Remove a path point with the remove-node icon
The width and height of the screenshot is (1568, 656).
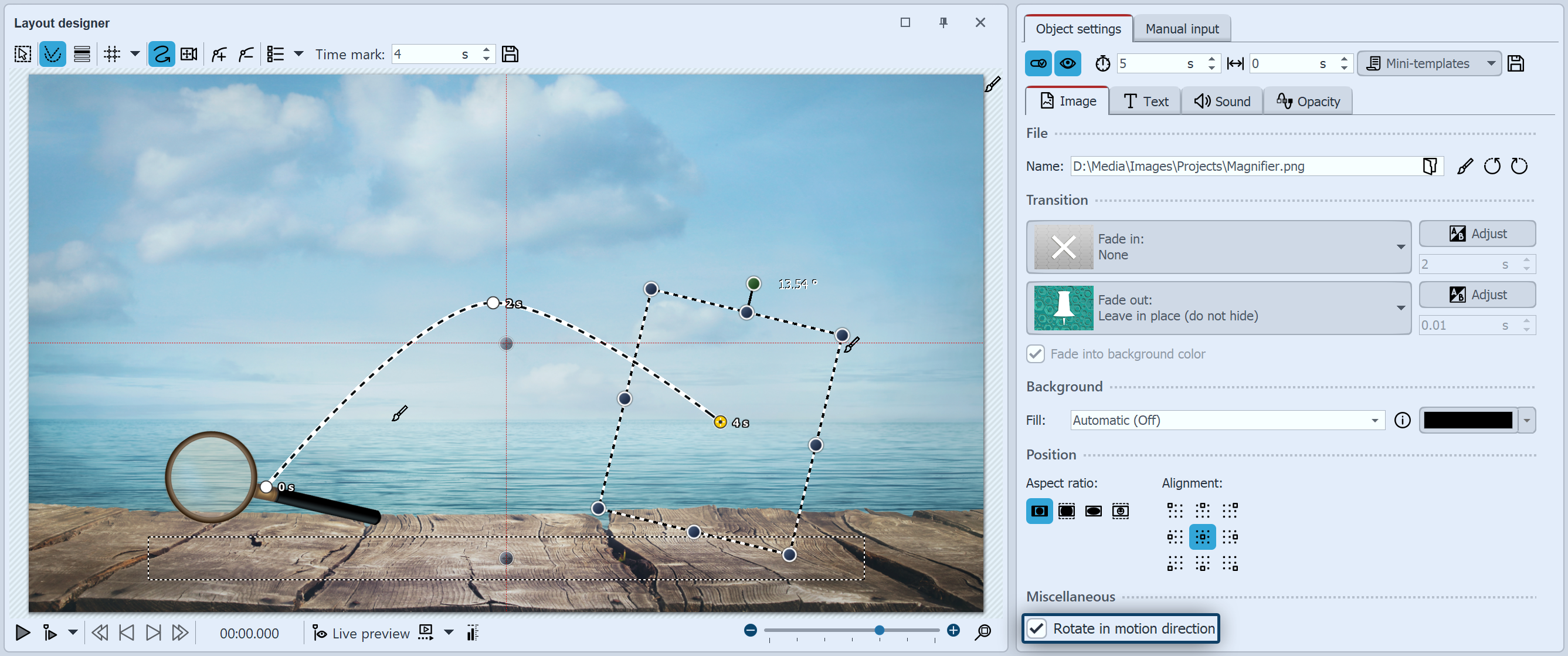point(246,53)
